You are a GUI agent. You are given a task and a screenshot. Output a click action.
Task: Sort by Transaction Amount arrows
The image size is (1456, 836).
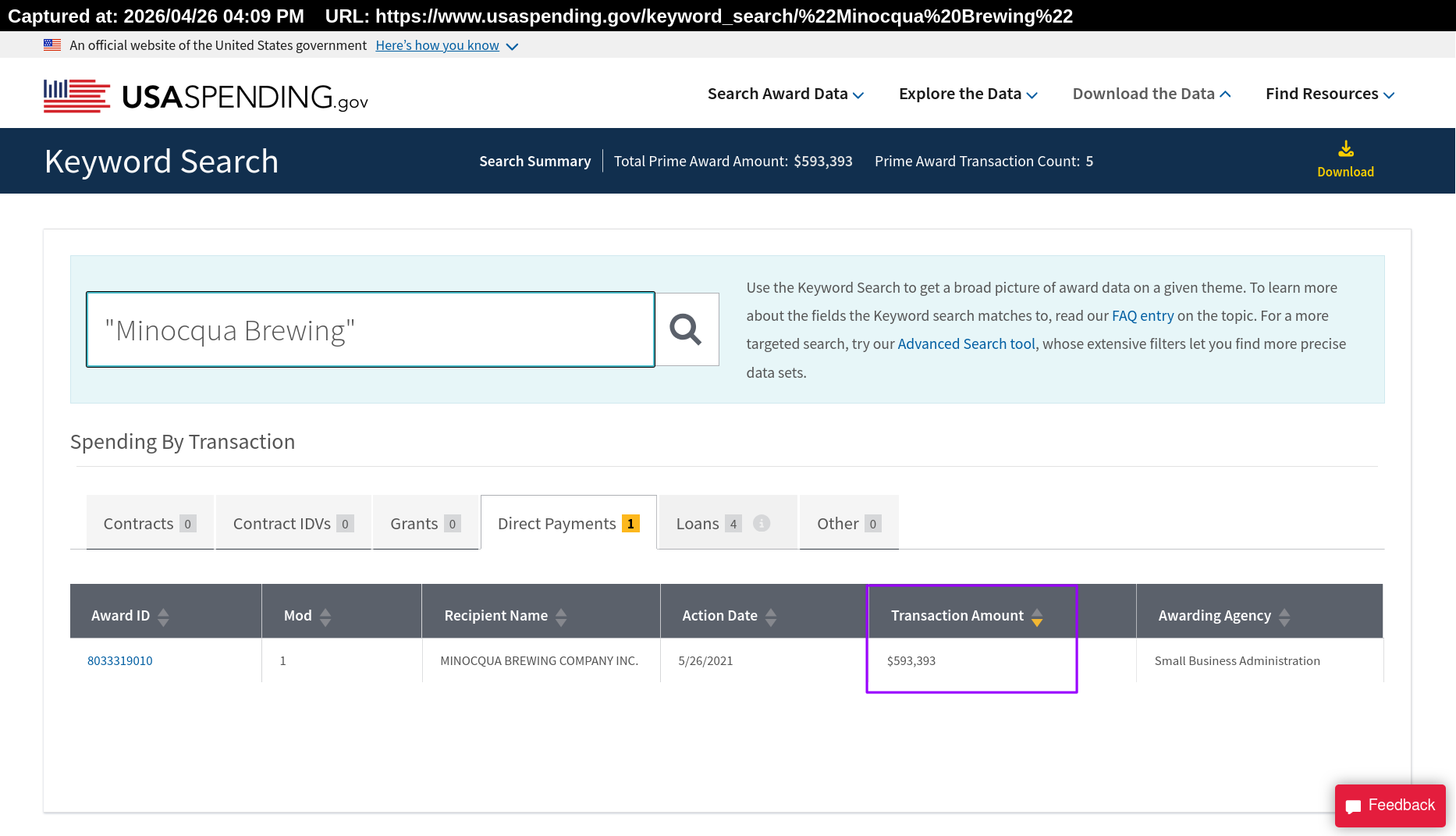1037,617
